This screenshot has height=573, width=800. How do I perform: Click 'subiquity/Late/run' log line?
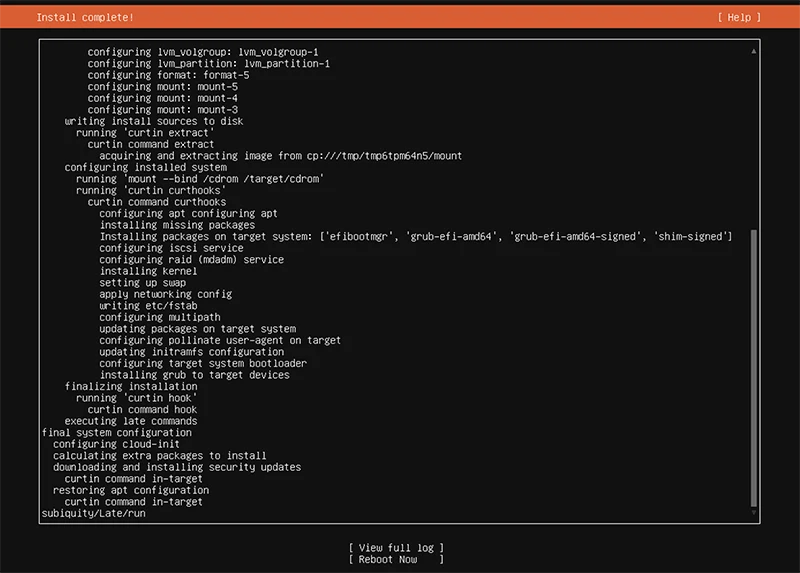pos(93,513)
